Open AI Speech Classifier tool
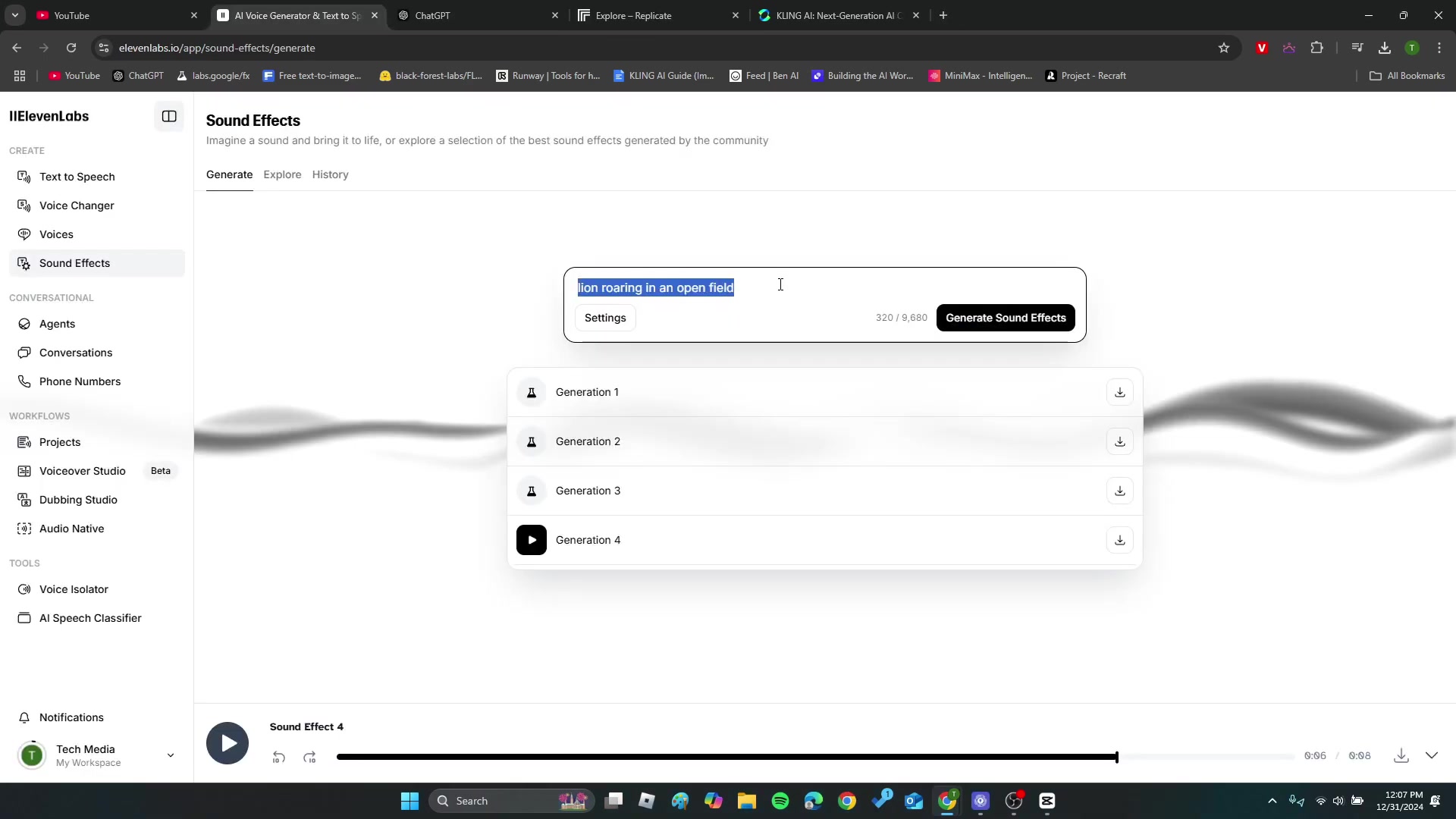 97,618
